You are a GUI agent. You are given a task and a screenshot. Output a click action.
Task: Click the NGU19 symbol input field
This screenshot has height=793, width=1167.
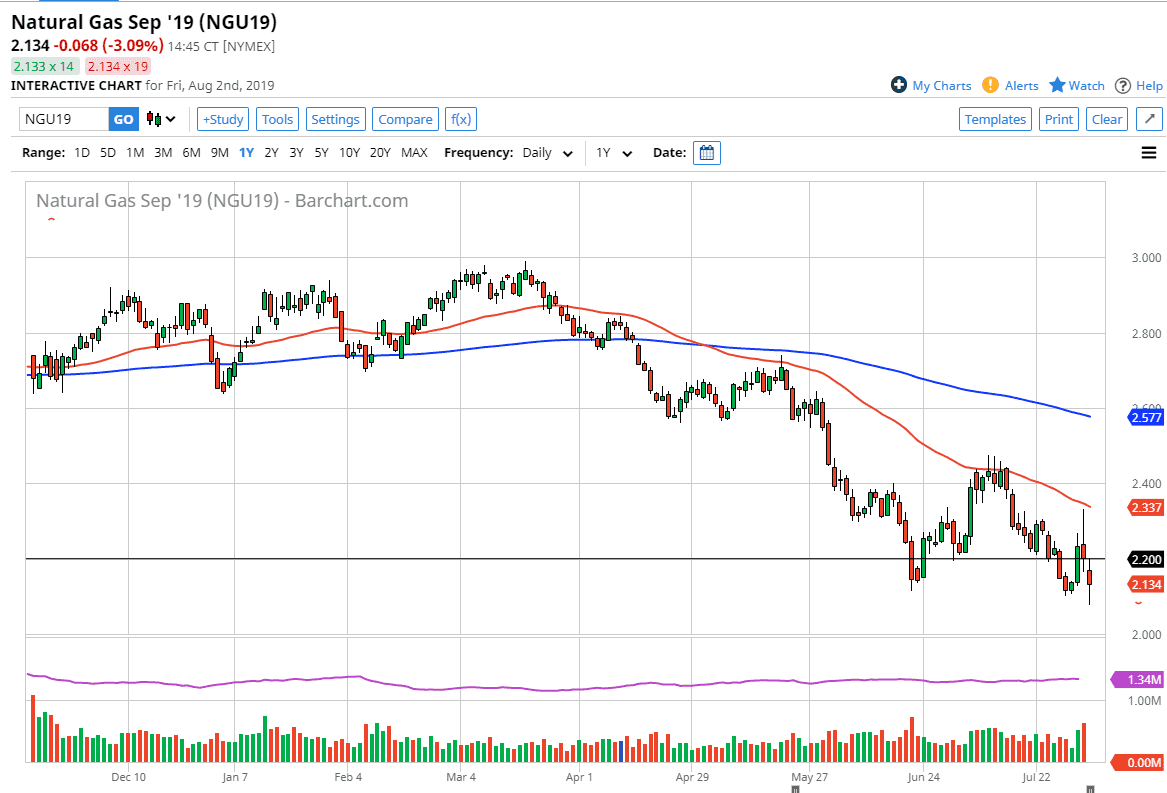[64, 119]
